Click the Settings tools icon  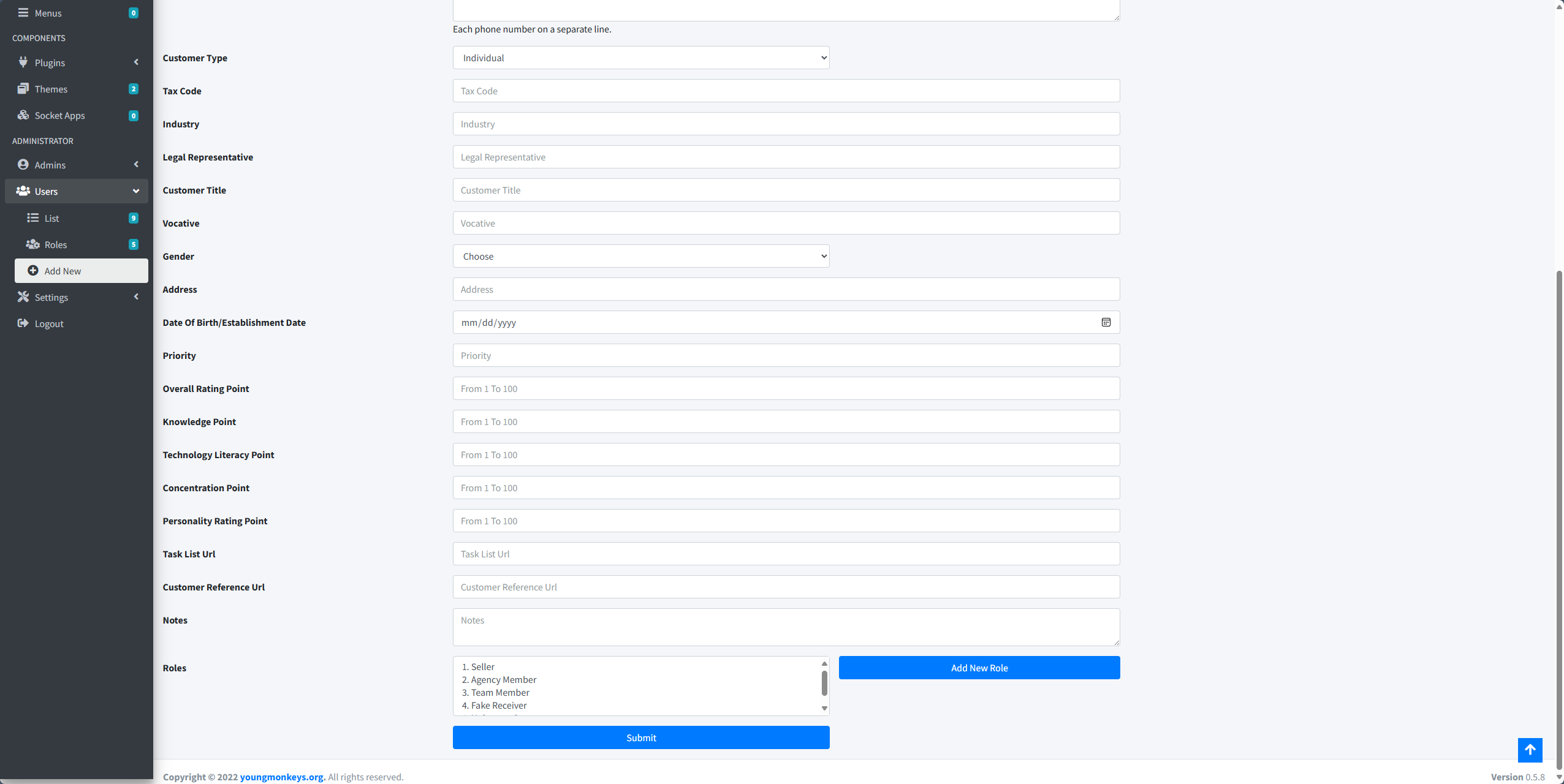point(23,296)
